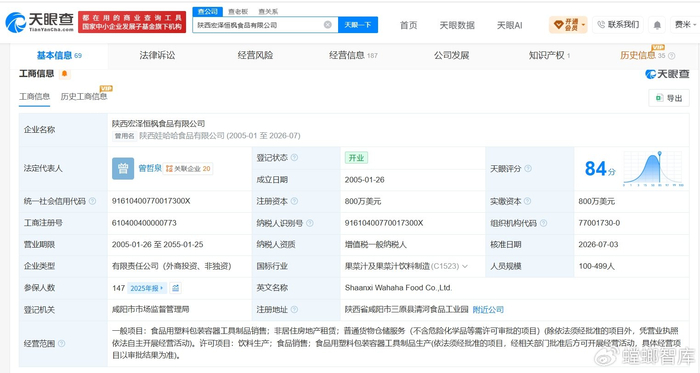Viewport: 700px width, 373px height.
Task: Go to 首页 home link
Action: [x=408, y=25]
